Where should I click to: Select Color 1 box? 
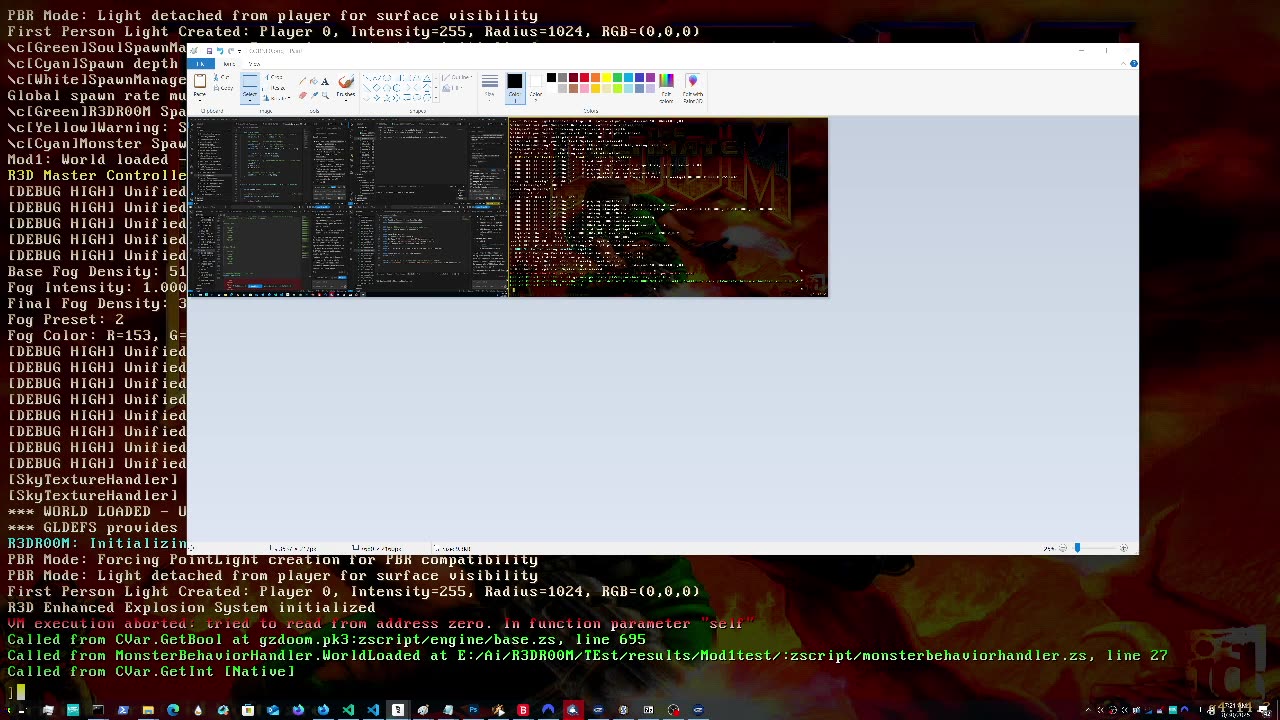pos(515,88)
